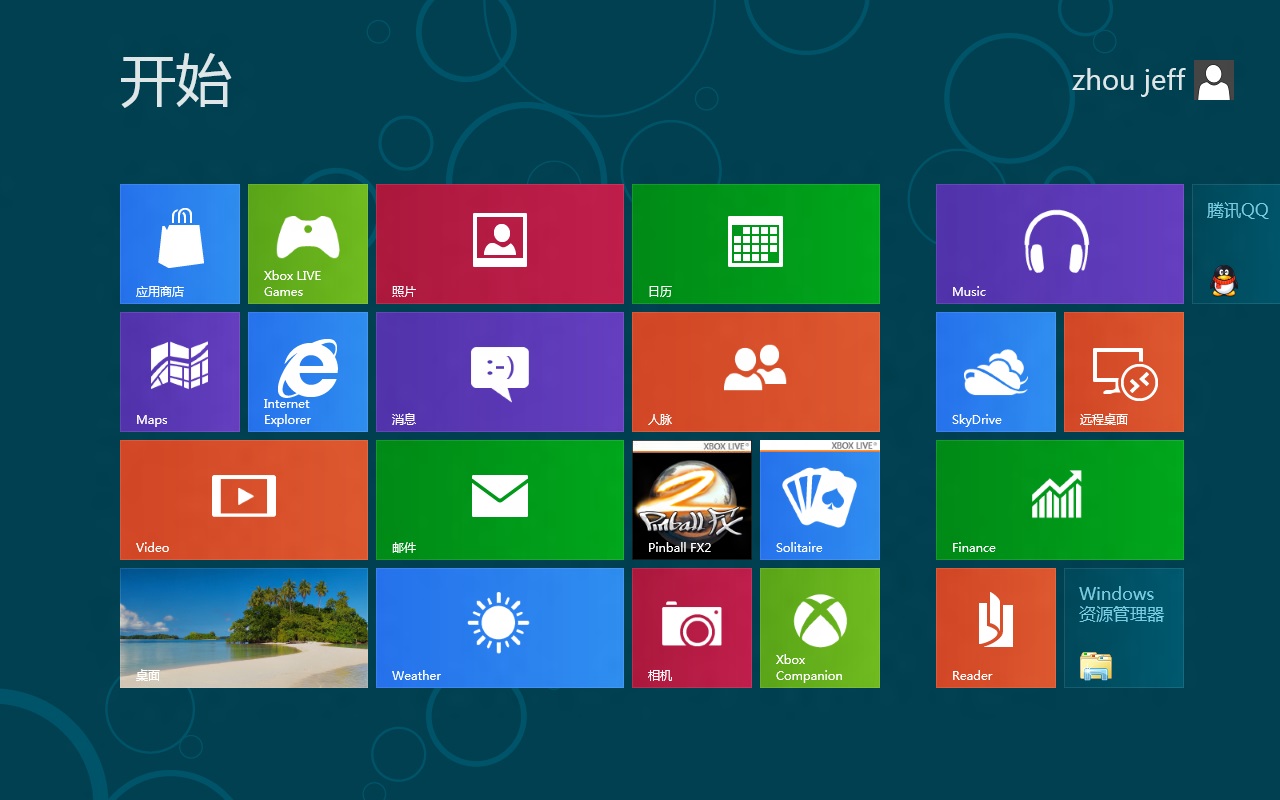Open the 照片 Photos tile
Image resolution: width=1280 pixels, height=800 pixels.
[500, 244]
